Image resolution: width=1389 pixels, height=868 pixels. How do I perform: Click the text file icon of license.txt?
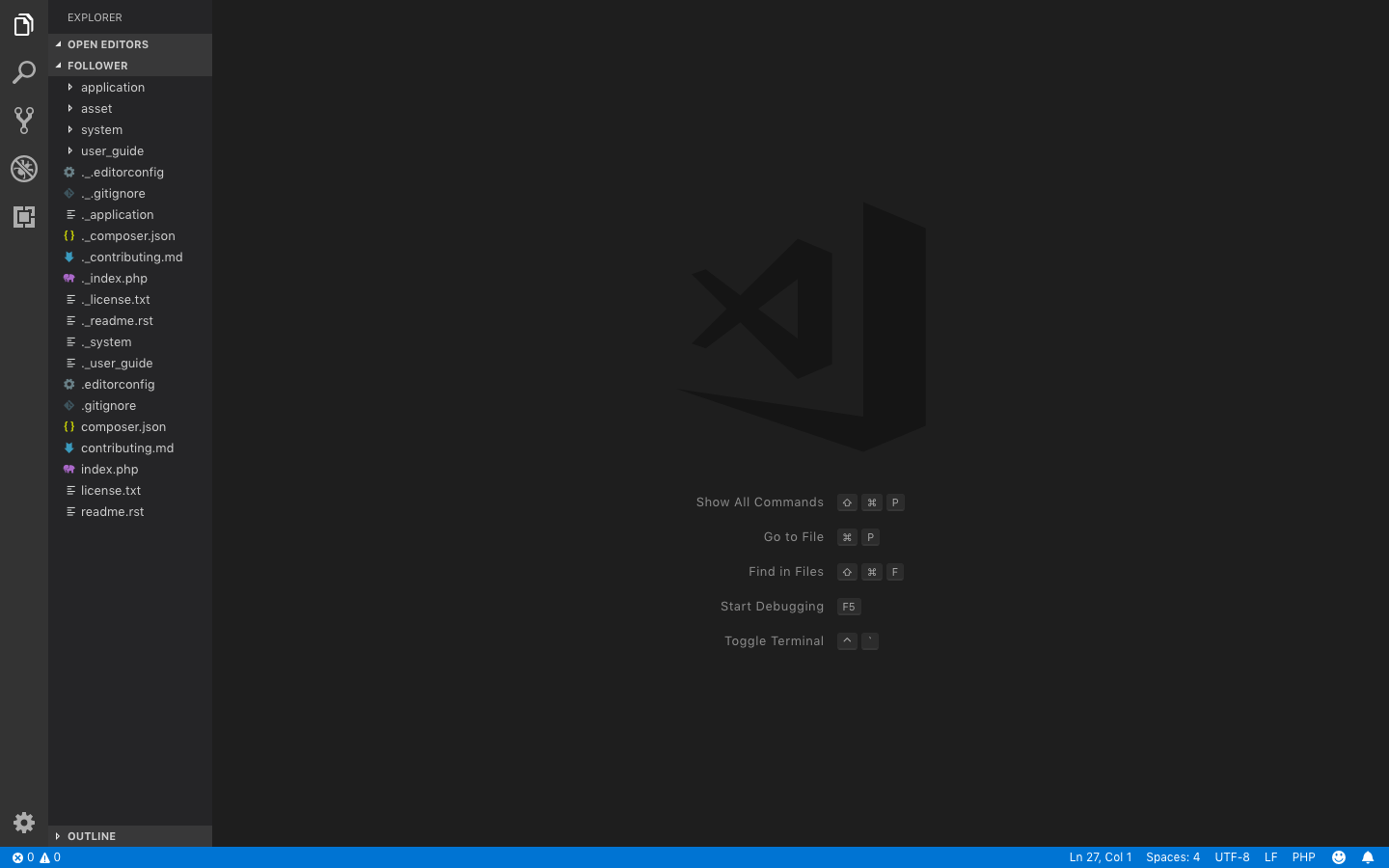(x=70, y=491)
